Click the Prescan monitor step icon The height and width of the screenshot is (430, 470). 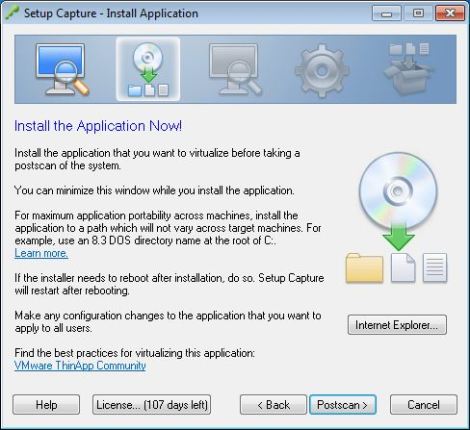click(62, 69)
